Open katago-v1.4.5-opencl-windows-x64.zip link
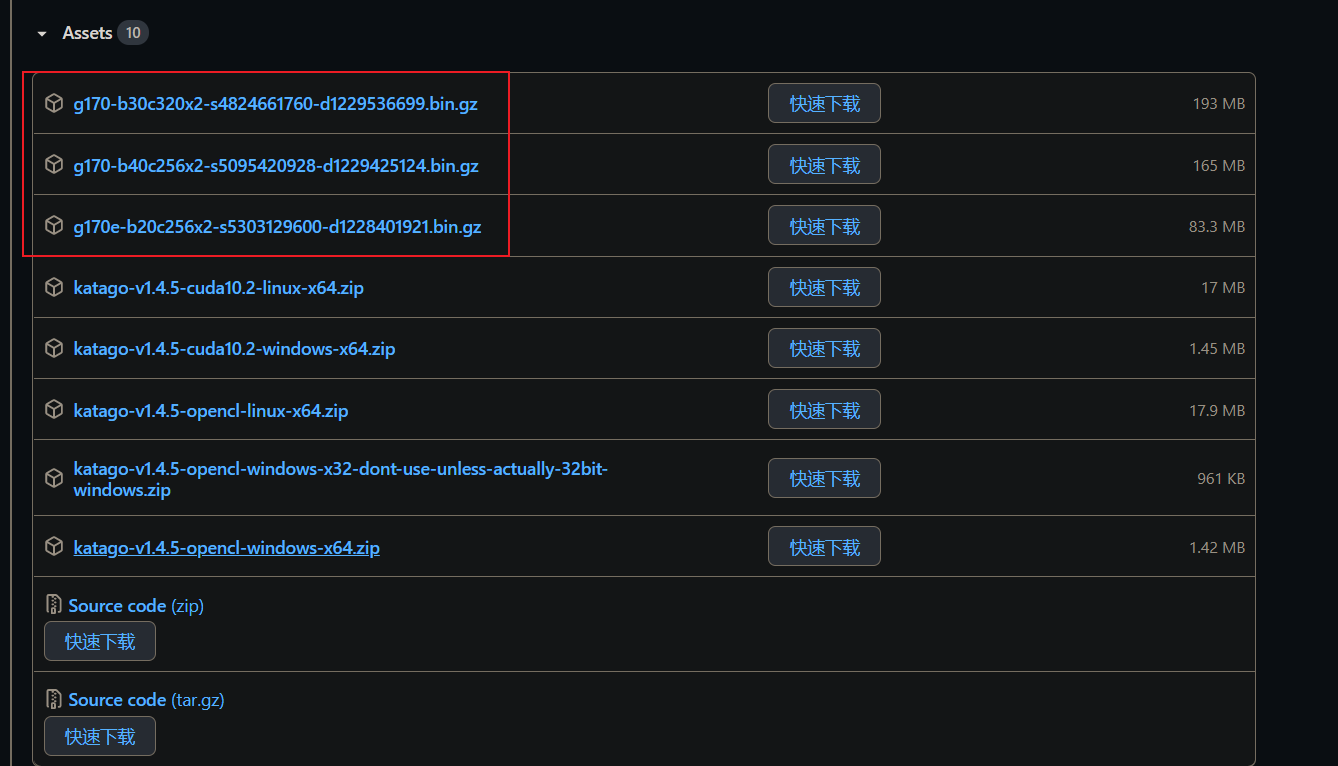1338x766 pixels. pos(226,547)
